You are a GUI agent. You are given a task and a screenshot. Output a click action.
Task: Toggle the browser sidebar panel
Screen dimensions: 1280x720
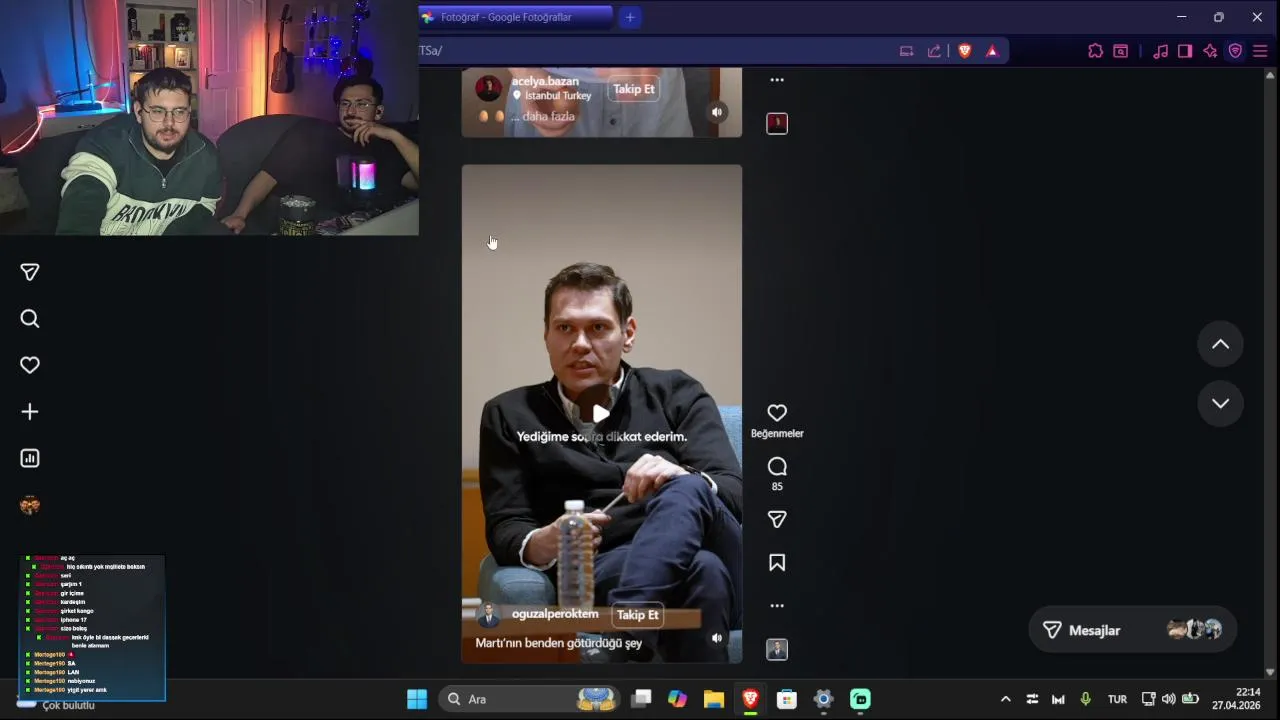pos(1185,51)
